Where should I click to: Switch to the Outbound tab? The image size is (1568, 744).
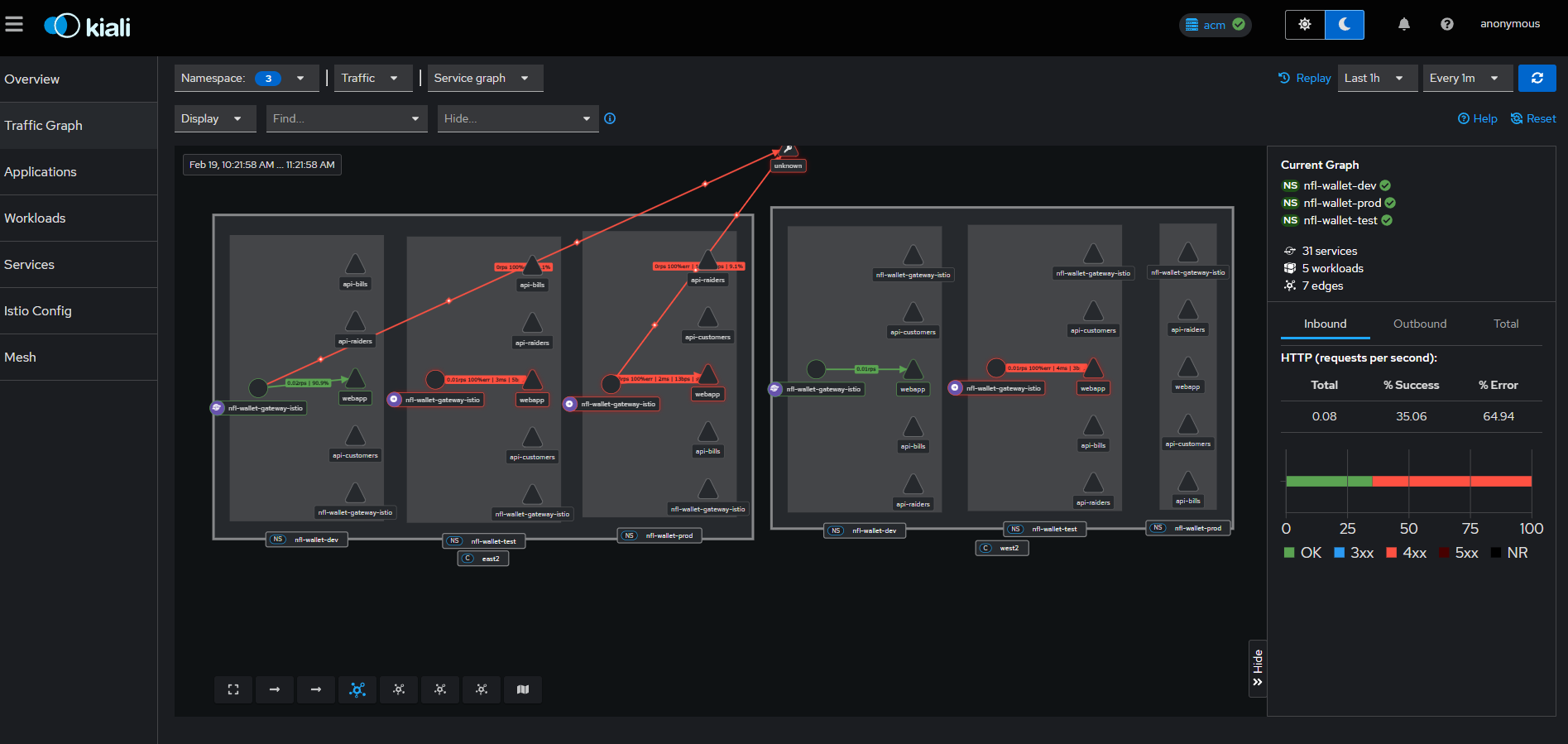click(1420, 324)
